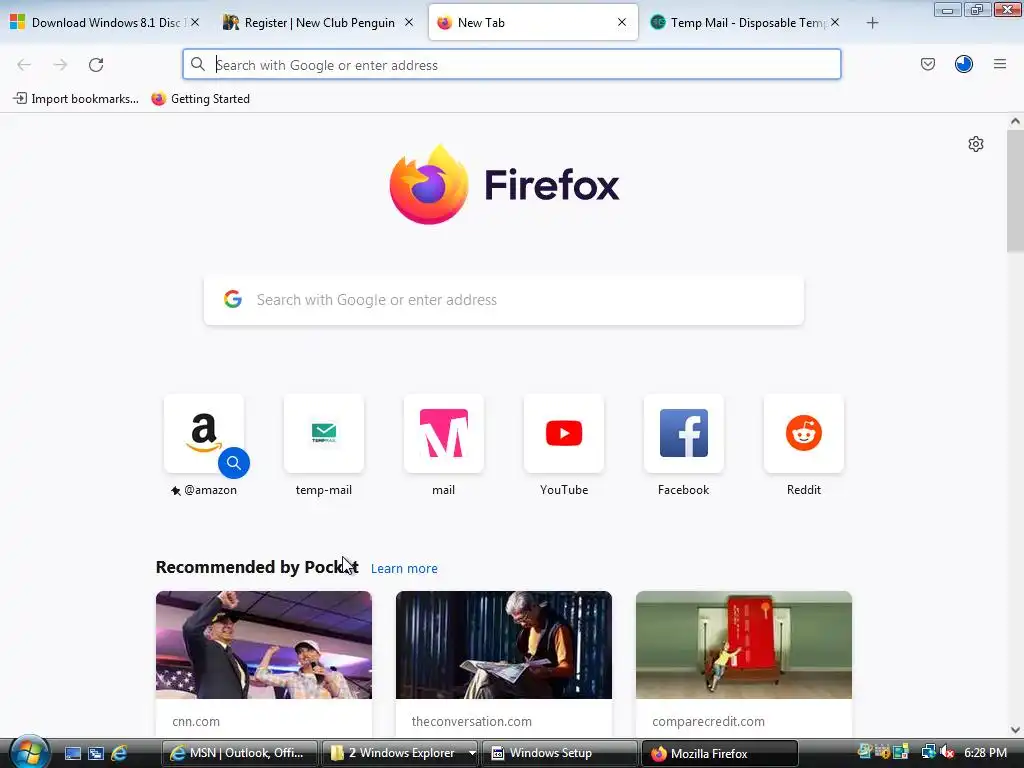1024x768 pixels.
Task: Open the YouTube shortcut tile
Action: (564, 434)
